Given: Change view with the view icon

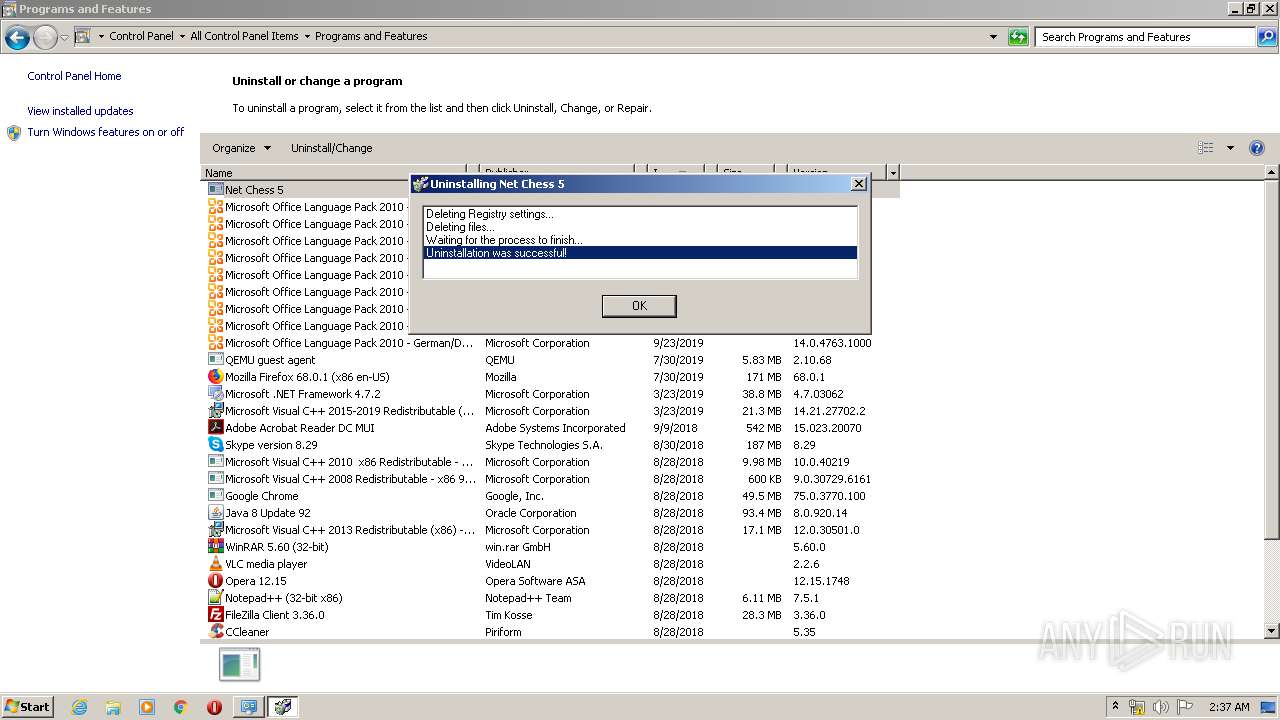Looking at the screenshot, I should click(x=1205, y=148).
